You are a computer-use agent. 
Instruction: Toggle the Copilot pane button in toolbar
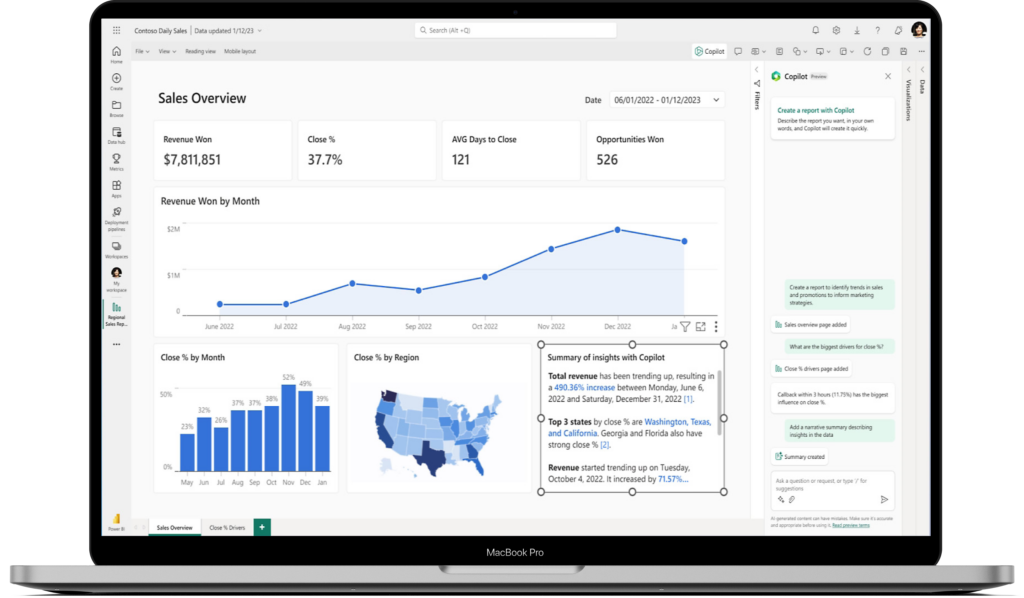click(x=710, y=51)
